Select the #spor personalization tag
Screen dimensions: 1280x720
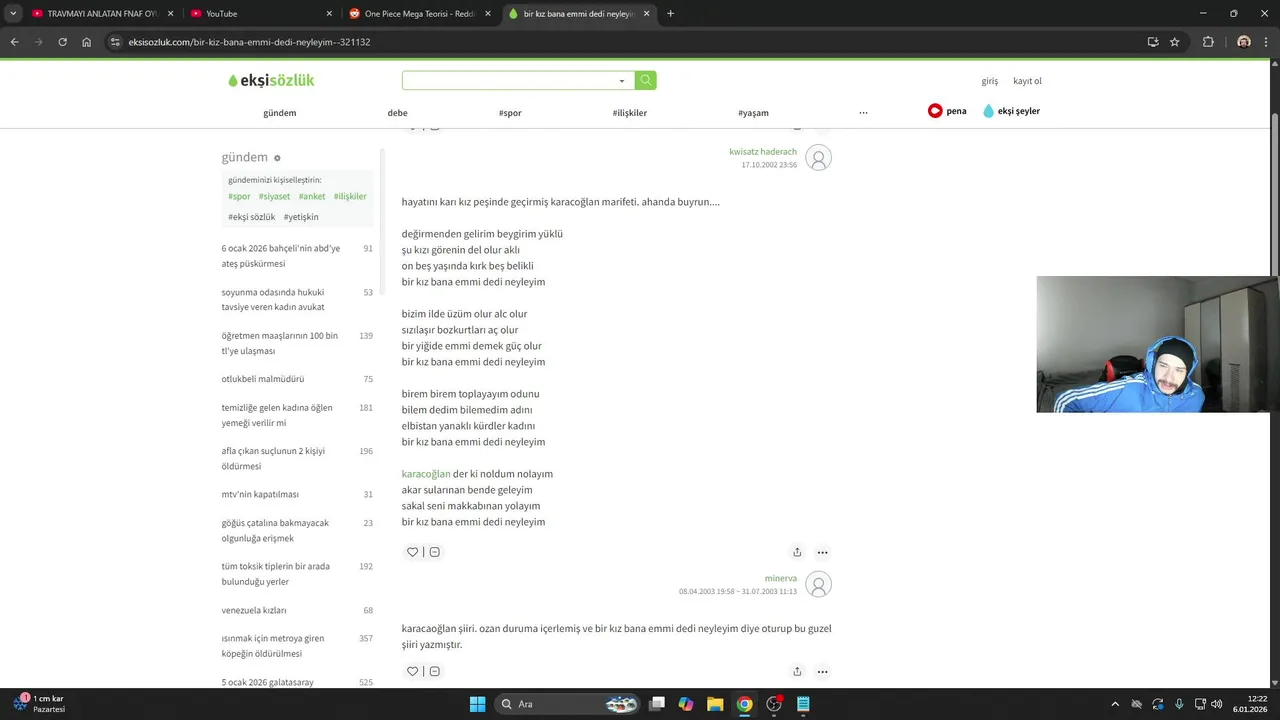point(239,196)
